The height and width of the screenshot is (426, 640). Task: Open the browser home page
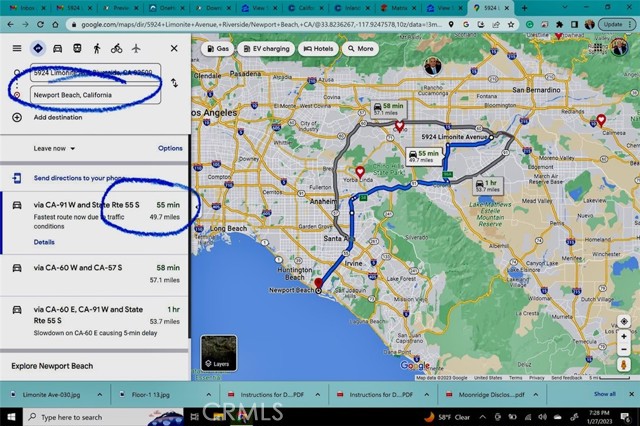pos(55,24)
